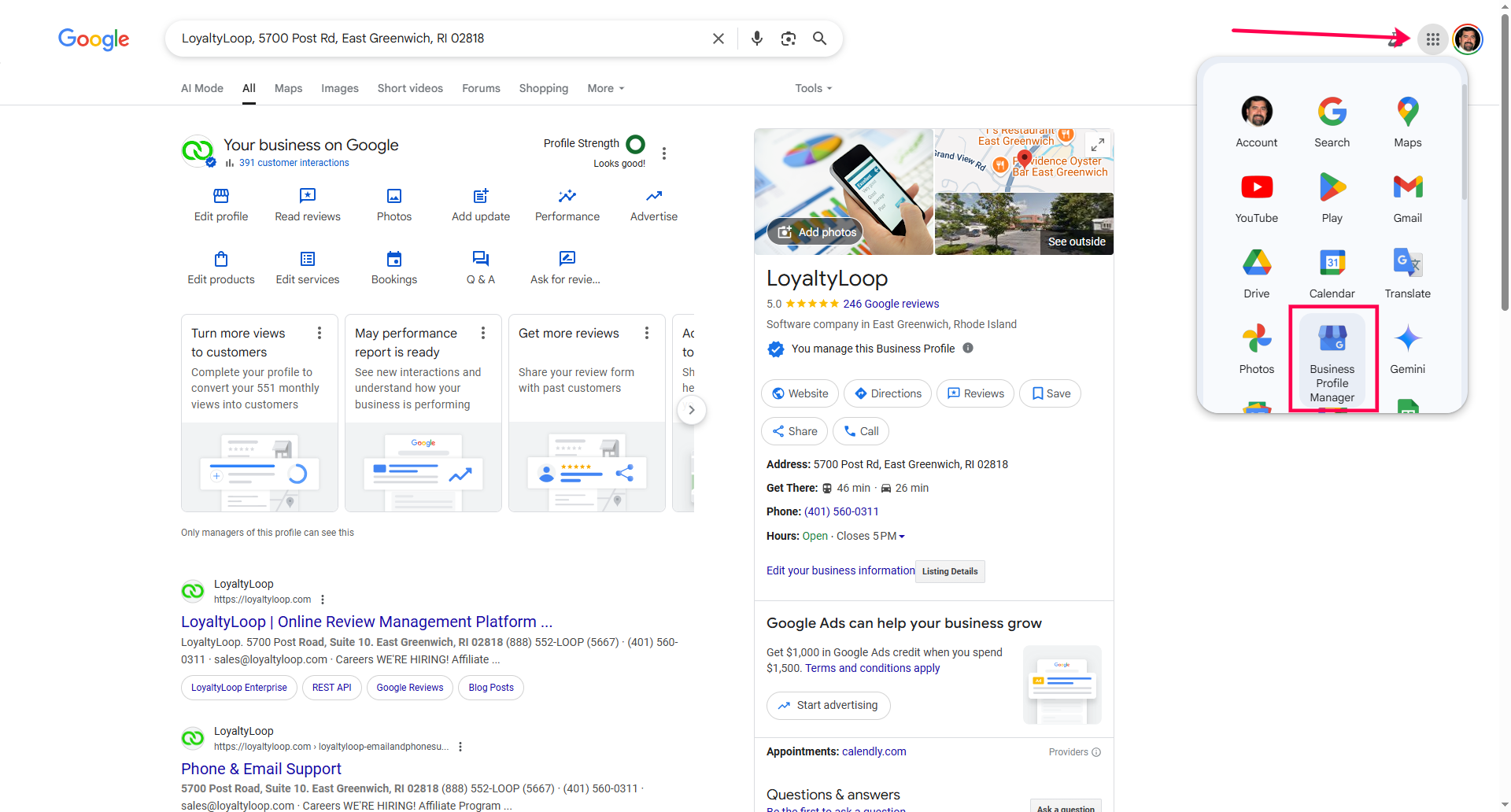Open options menu on Get more reviews card
This screenshot has width=1511, height=812.
pyautogui.click(x=647, y=334)
